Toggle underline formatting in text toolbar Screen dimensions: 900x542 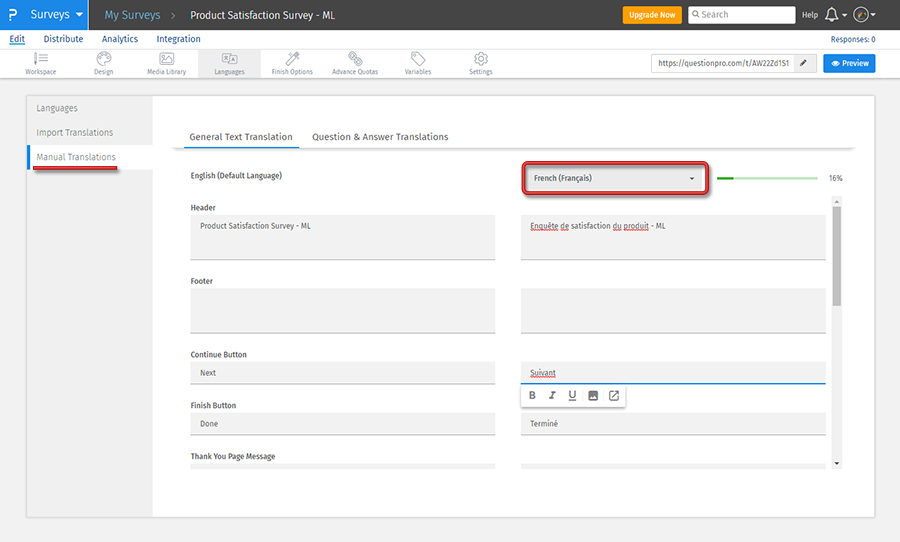pyautogui.click(x=572, y=396)
